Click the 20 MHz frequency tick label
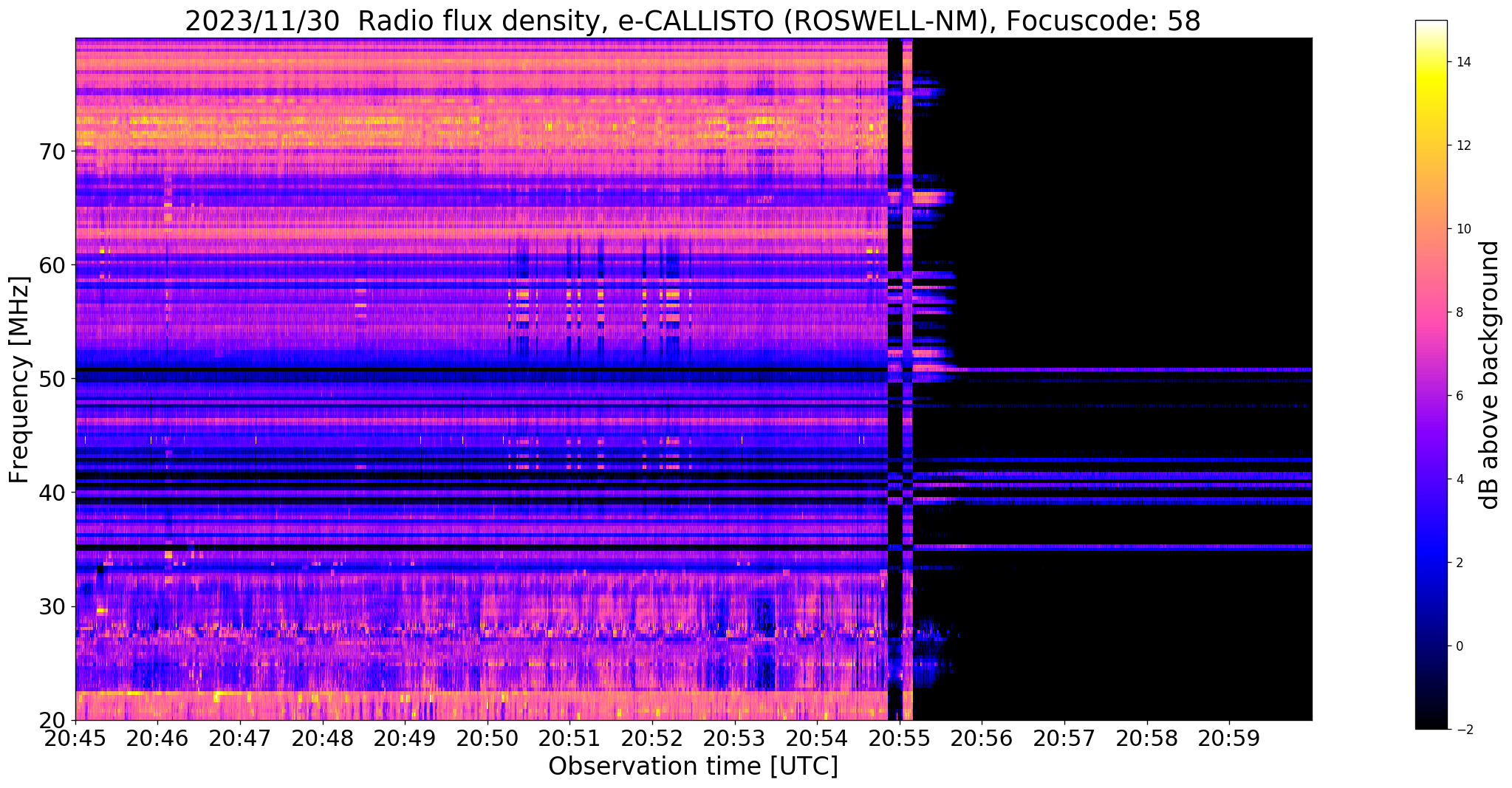The image size is (1512, 788). pyautogui.click(x=52, y=720)
